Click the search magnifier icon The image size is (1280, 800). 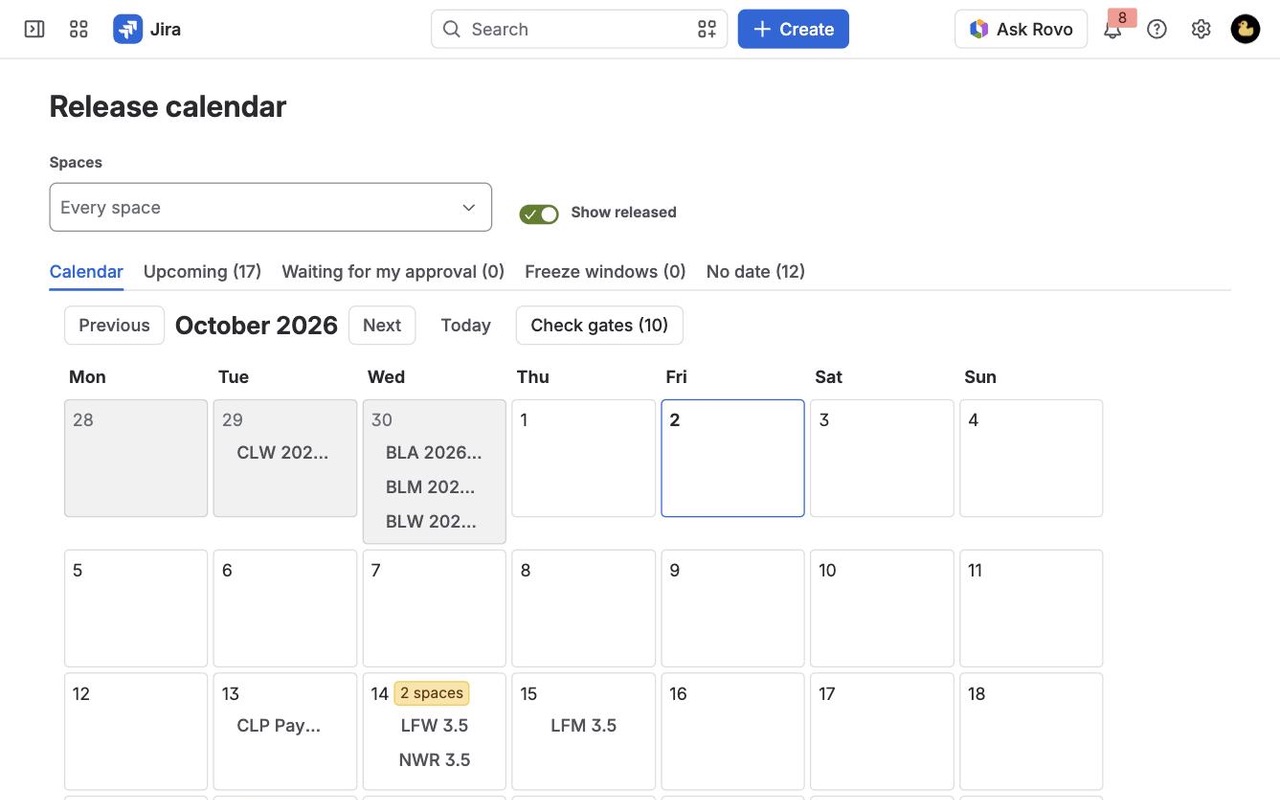click(x=452, y=29)
